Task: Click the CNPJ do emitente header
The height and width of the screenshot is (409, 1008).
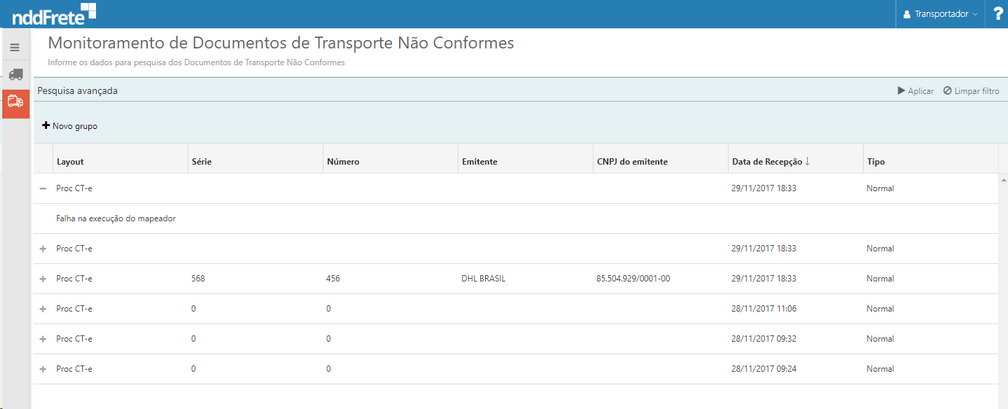Action: [x=632, y=161]
